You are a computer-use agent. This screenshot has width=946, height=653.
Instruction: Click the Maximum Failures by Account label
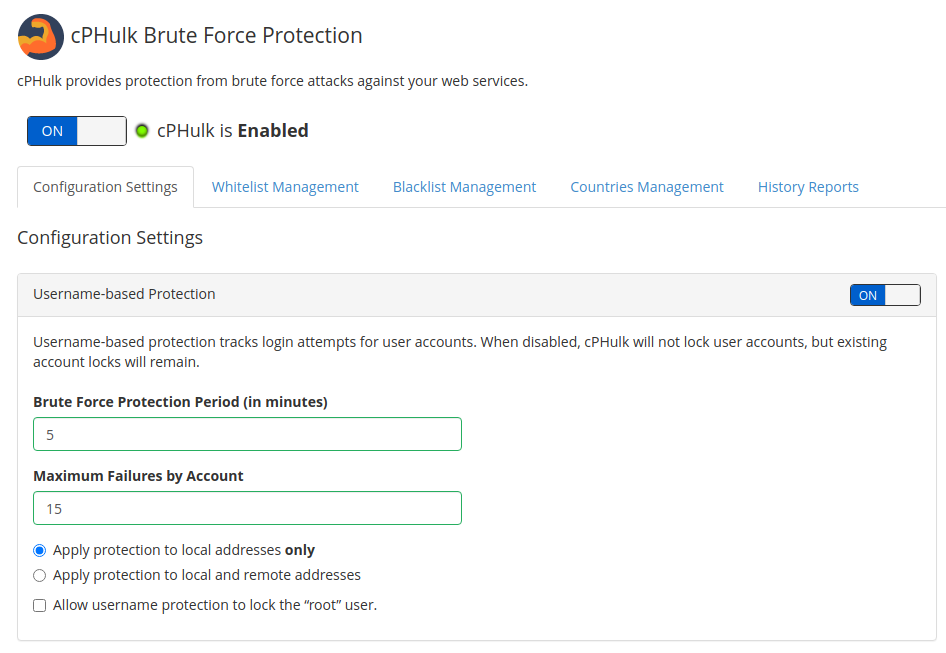point(138,476)
